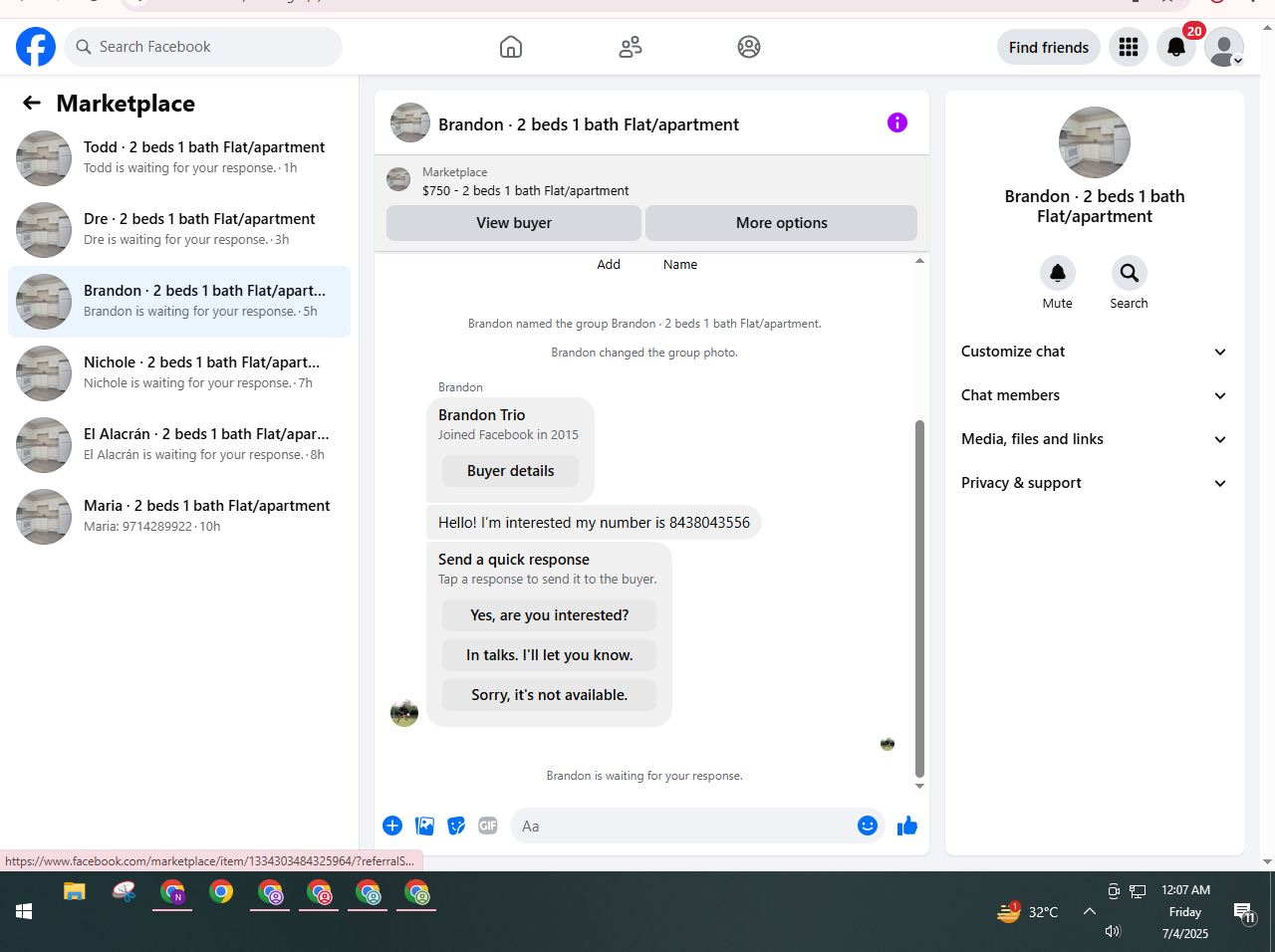Open the account profile avatar menu
This screenshot has width=1275, height=952.
tap(1224, 47)
